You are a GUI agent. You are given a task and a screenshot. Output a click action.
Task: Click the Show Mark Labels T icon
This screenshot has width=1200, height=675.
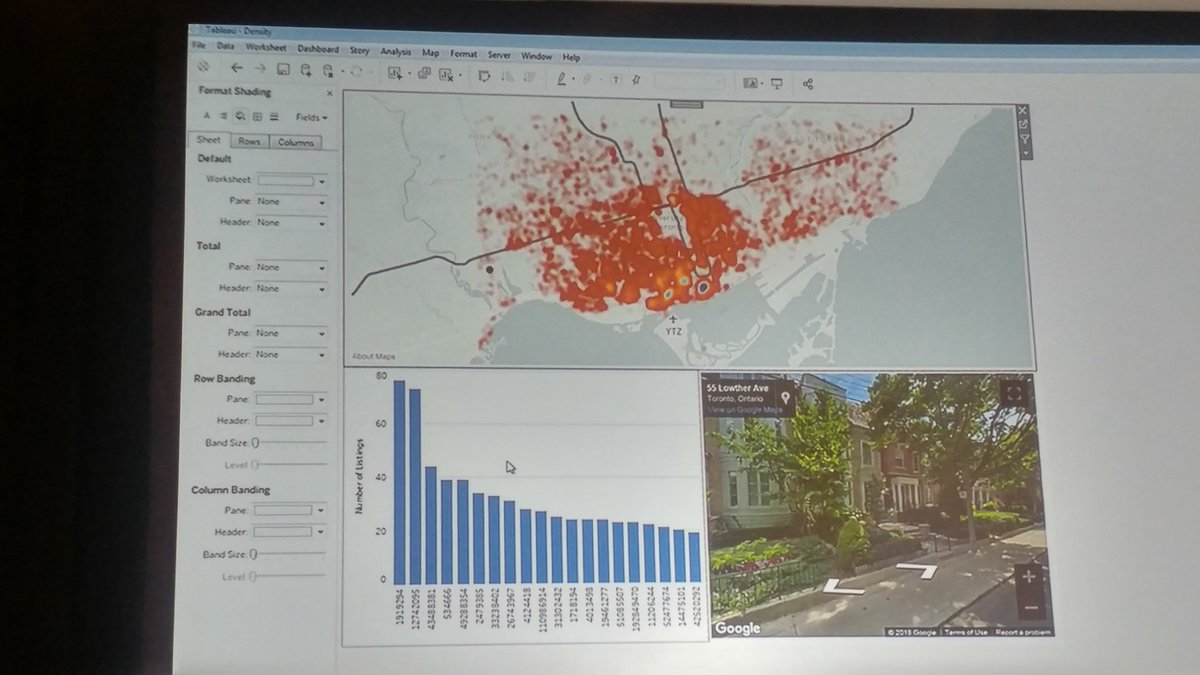tap(615, 80)
